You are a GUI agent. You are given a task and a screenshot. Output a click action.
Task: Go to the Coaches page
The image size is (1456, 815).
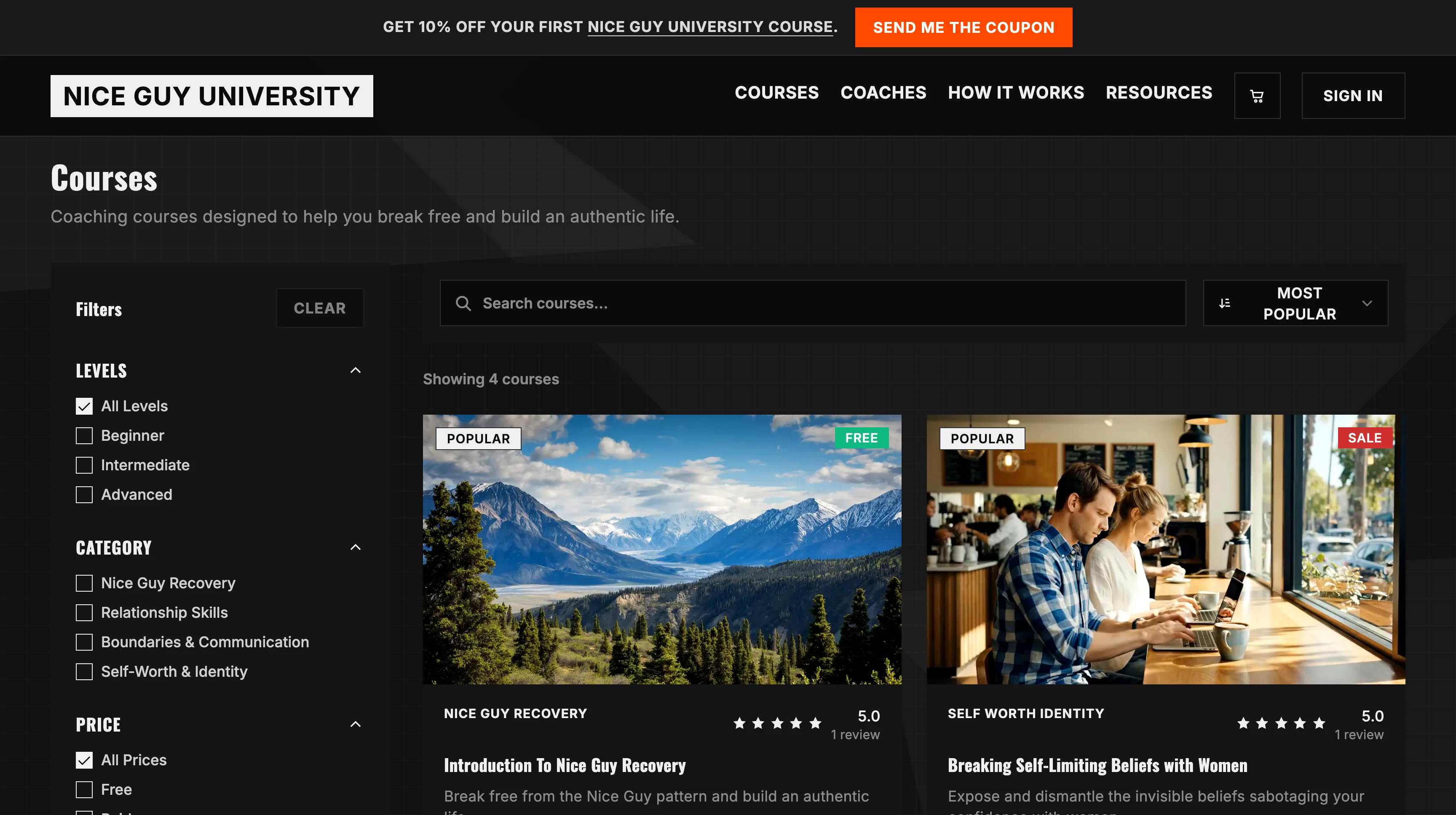point(883,93)
